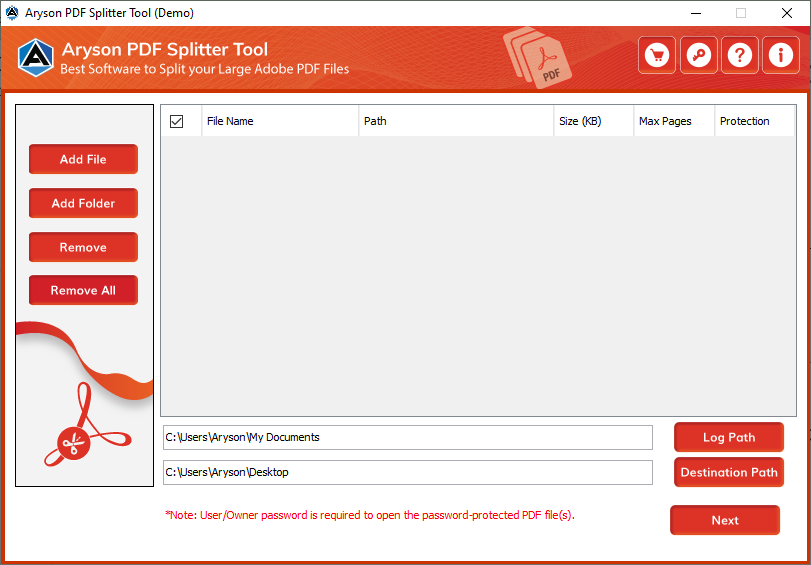811x565 pixels.
Task: Click the PDF pages graphic in banner
Action: [538, 58]
